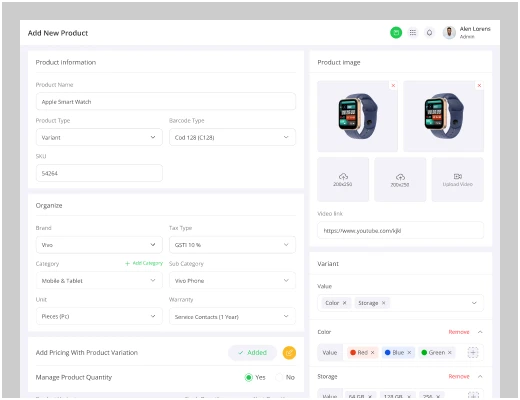
Task: Click the Added pricing button
Action: [x=252, y=353]
